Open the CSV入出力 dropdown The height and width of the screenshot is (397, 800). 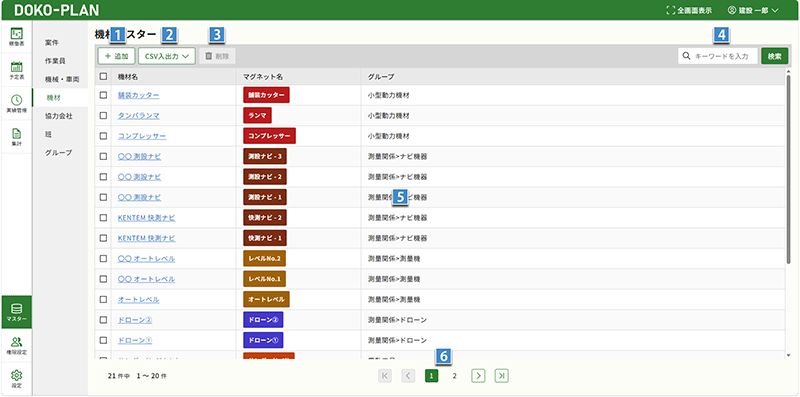coord(167,56)
